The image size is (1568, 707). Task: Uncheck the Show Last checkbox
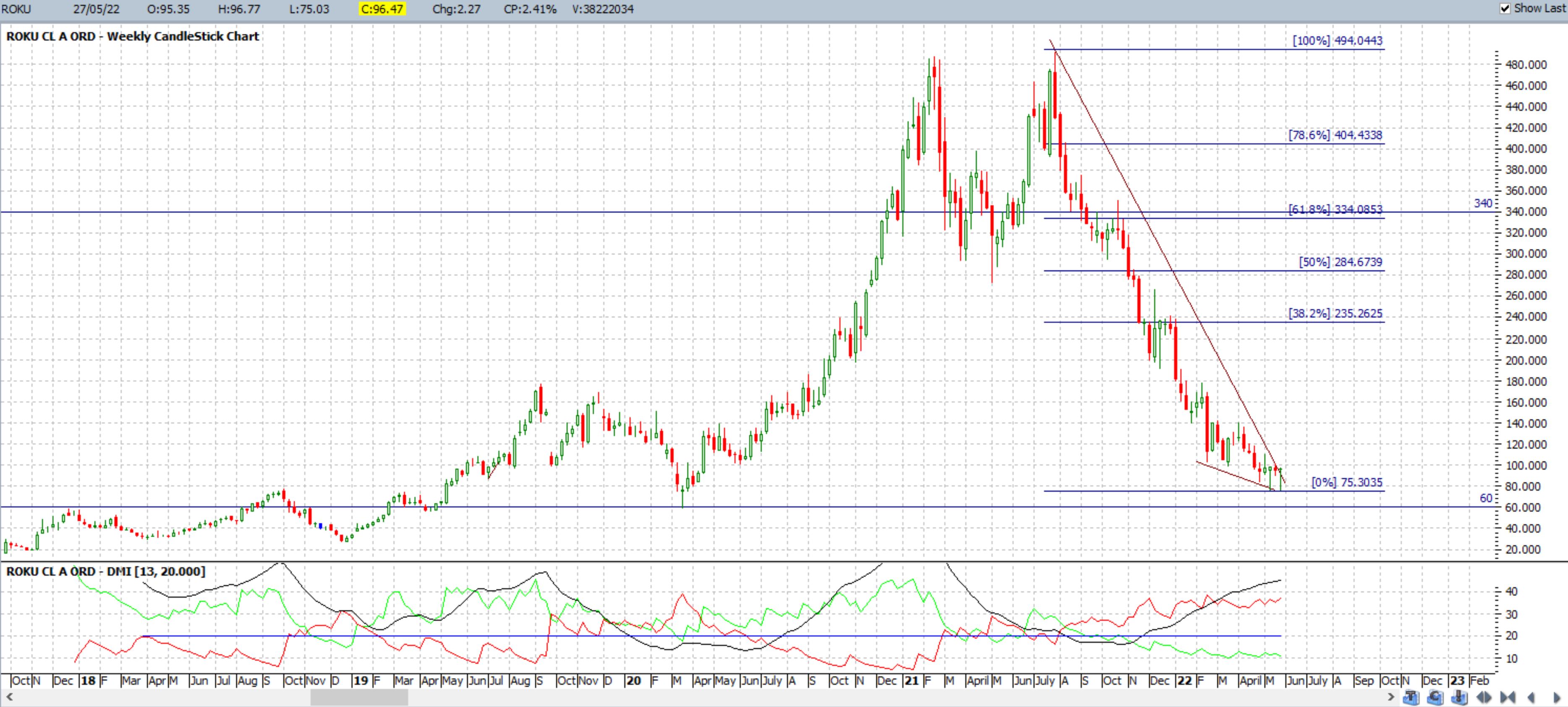coord(1505,8)
